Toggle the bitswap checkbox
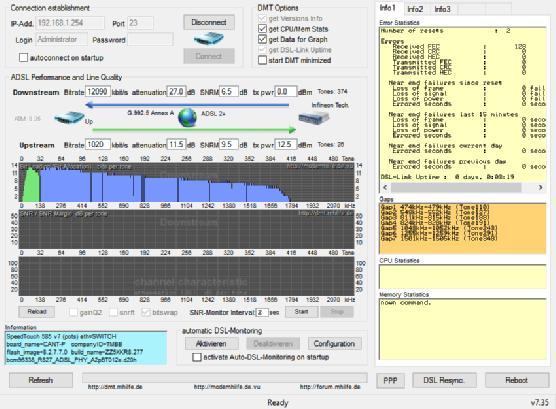The height and width of the screenshot is (409, 556). pyautogui.click(x=146, y=312)
